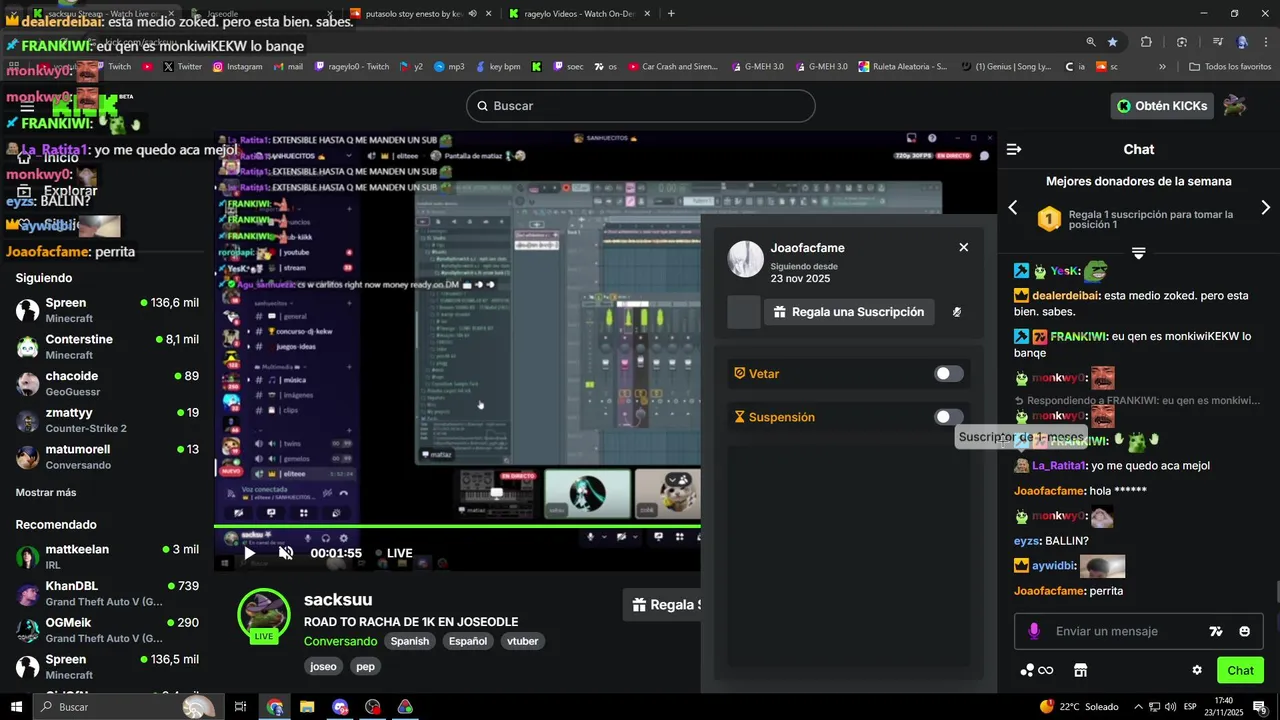Image resolution: width=1280 pixels, height=720 pixels.
Task: Open the Todos los favoritos folder
Action: click(1230, 67)
